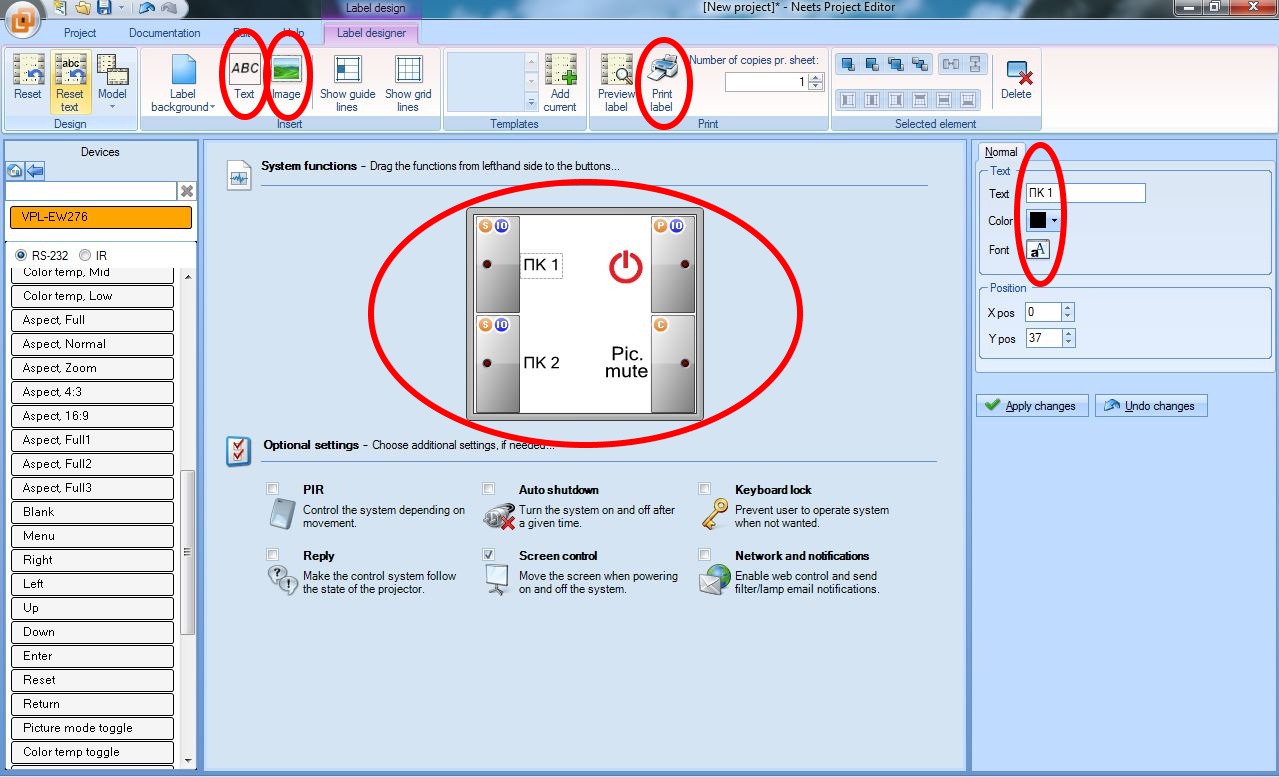This screenshot has width=1279, height=777.
Task: Click the back arrow in Devices panel
Action: pos(35,171)
